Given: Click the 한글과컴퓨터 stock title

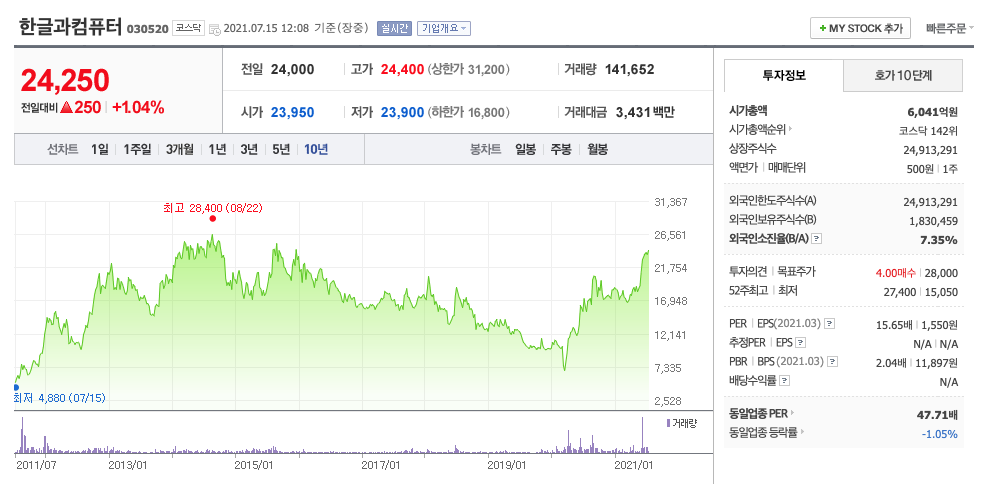Looking at the screenshot, I should [x=70, y=26].
